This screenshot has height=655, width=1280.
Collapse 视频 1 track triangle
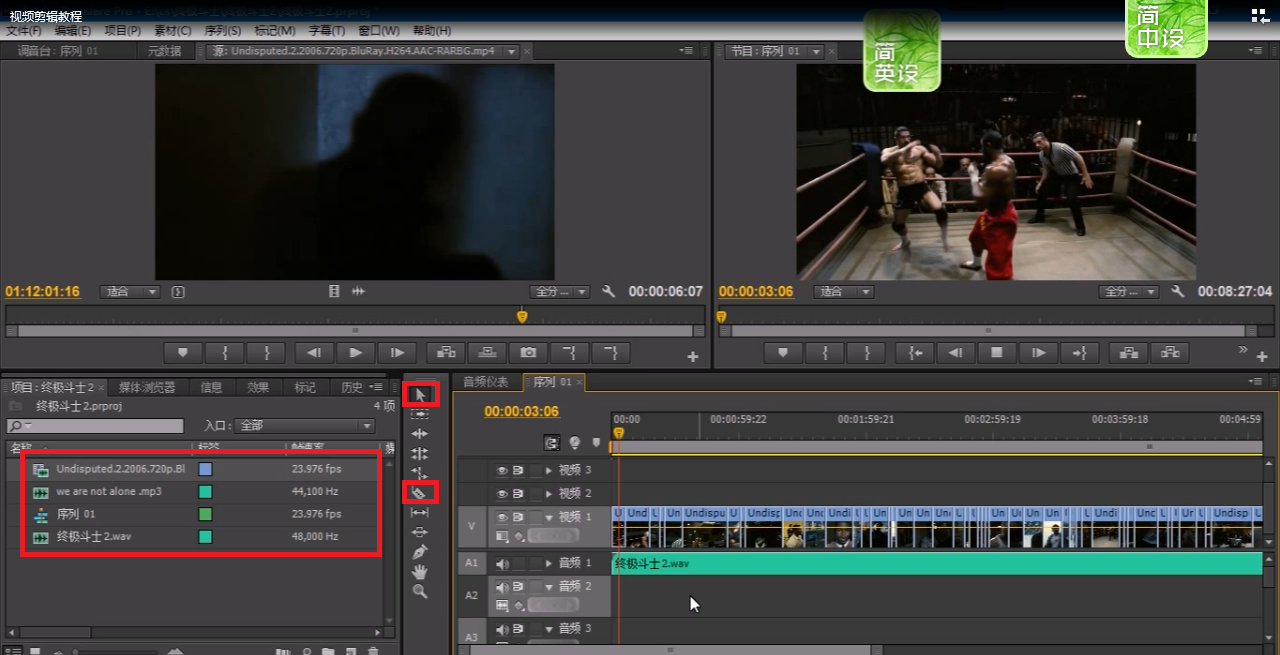point(548,517)
